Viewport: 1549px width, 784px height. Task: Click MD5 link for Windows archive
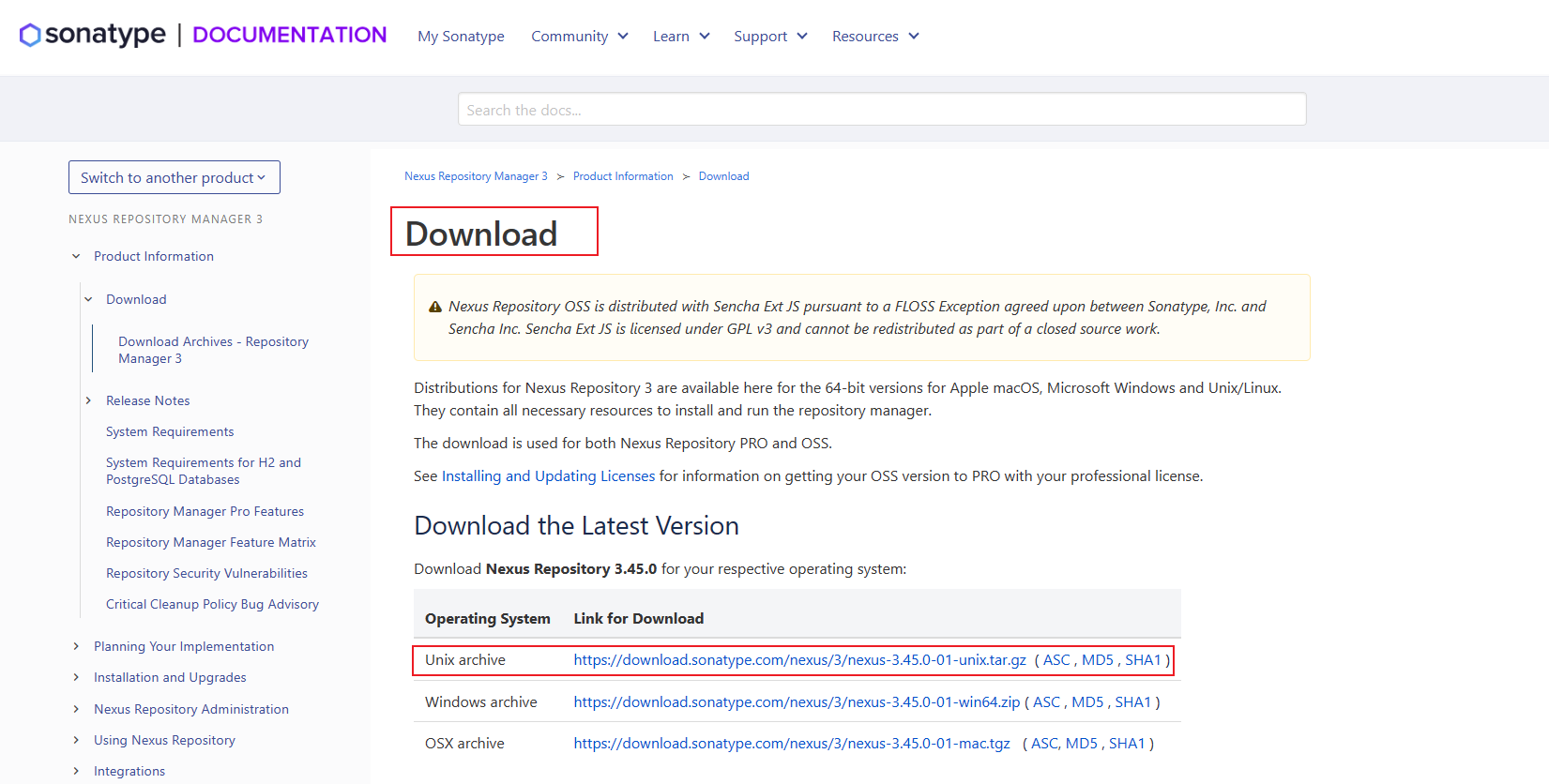(1087, 702)
